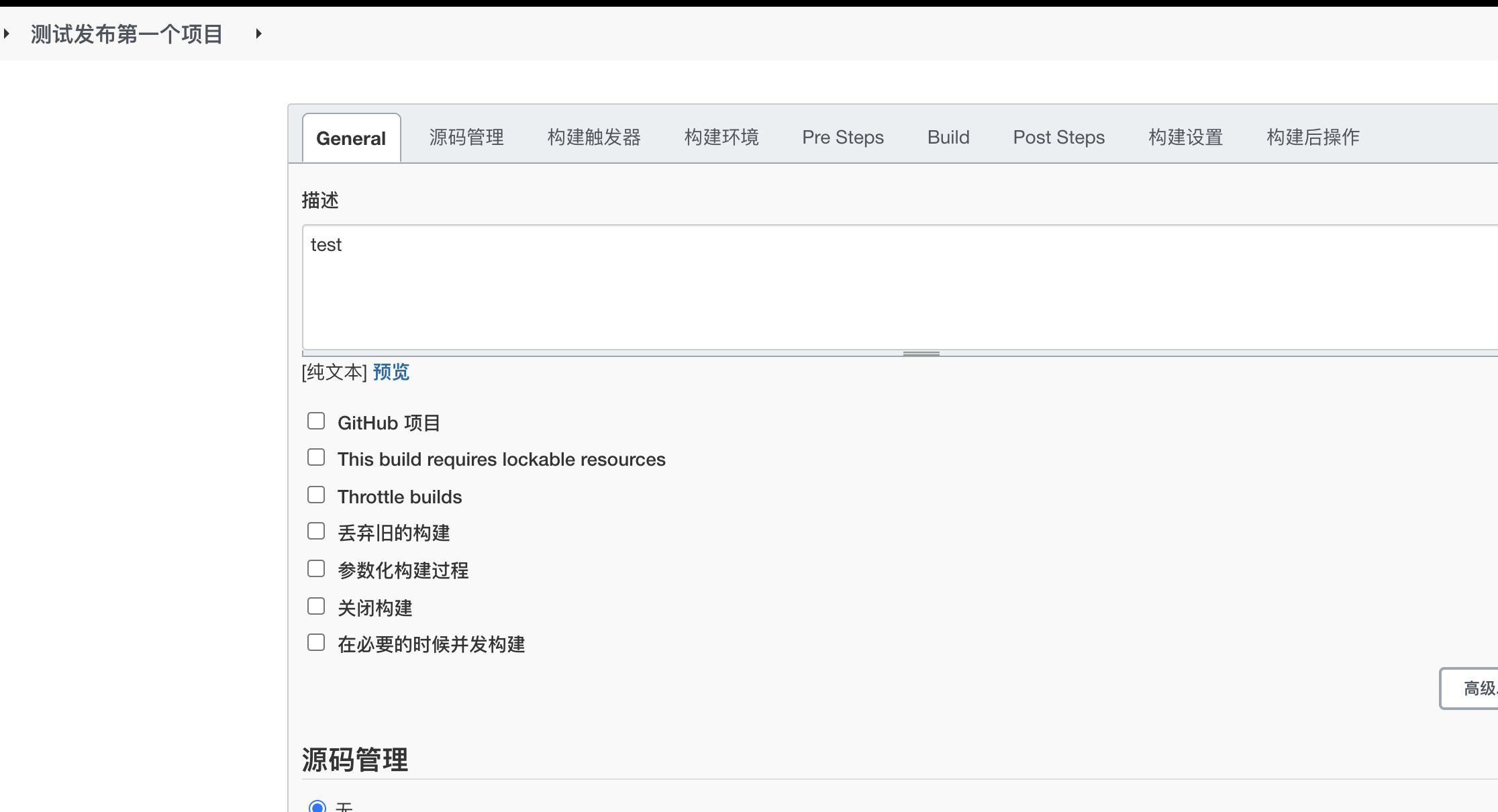The width and height of the screenshot is (1498, 812).
Task: Open the Pre Steps tab
Action: (843, 138)
